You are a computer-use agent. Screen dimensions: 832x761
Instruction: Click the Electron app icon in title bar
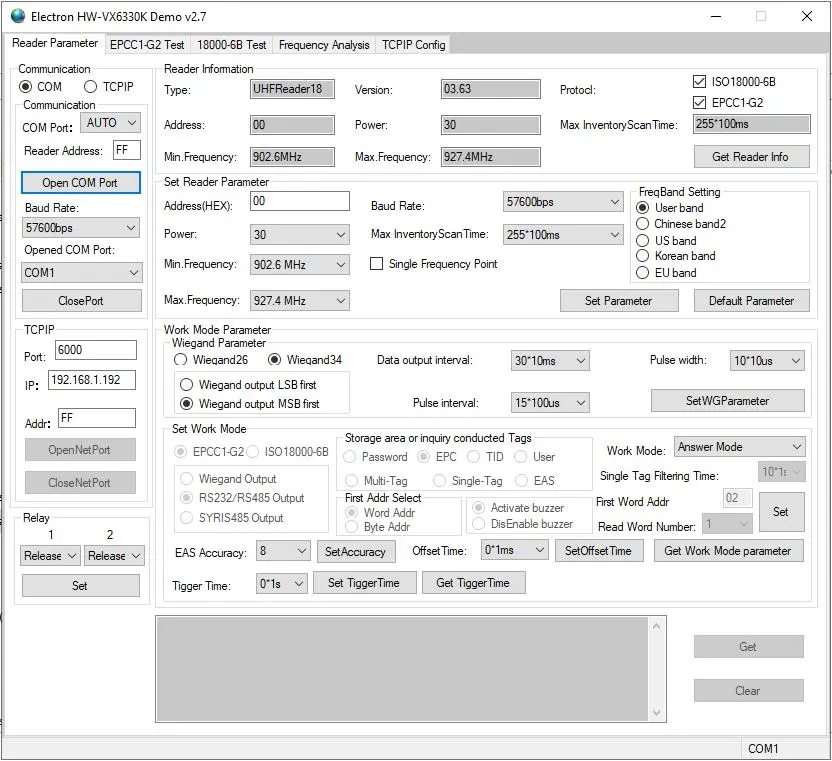(x=17, y=16)
